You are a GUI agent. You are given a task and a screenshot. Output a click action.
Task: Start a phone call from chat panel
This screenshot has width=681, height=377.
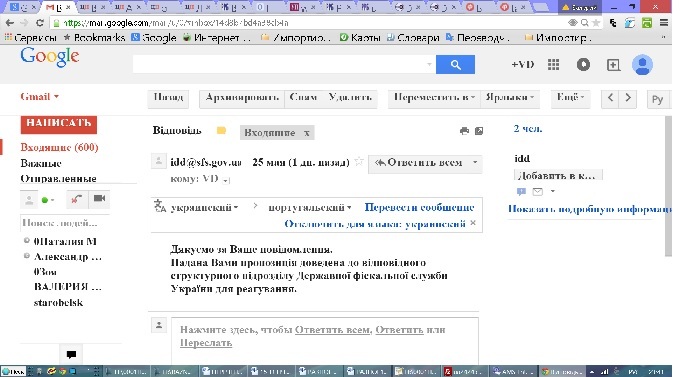click(x=77, y=199)
